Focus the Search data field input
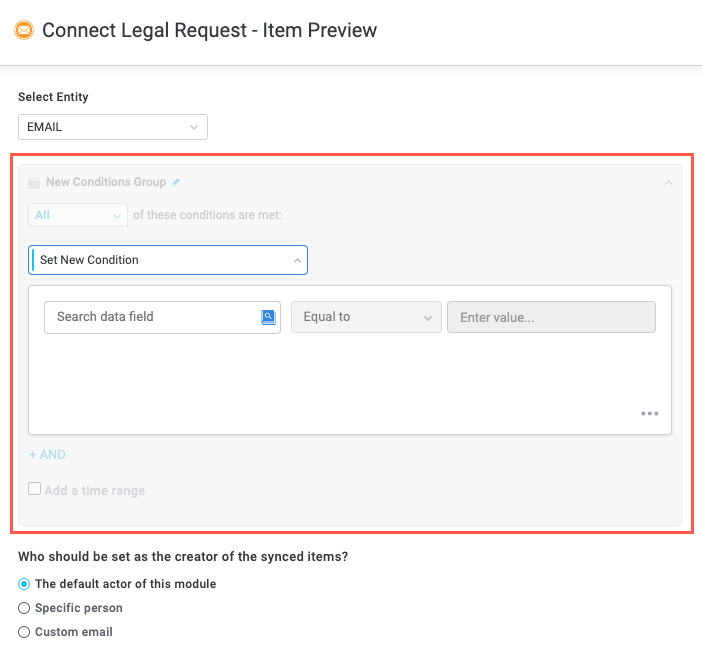Viewport: 702px width, 669px height. point(150,317)
